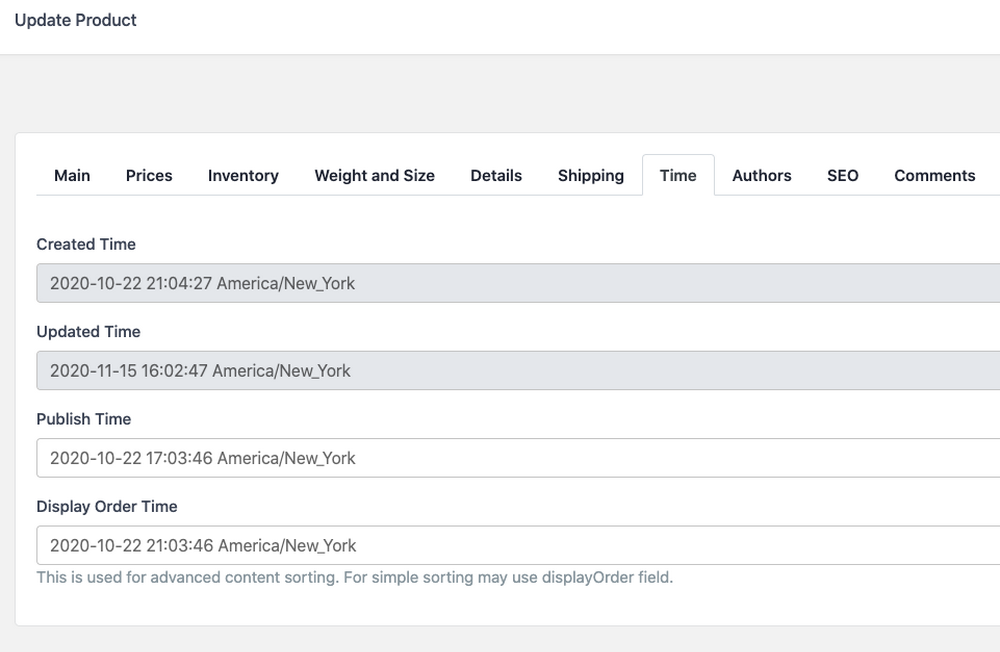The height and width of the screenshot is (652, 1000).
Task: Go to the SEO tab
Action: pos(842,175)
